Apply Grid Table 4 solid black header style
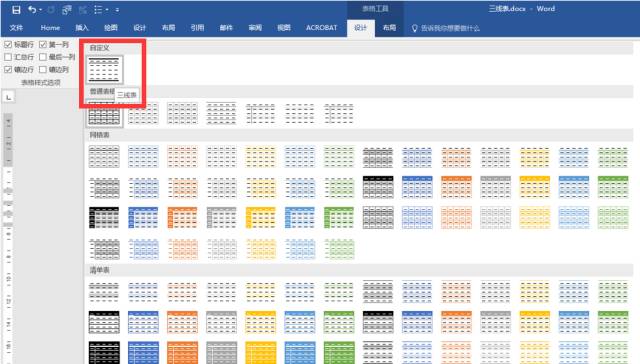Screen dimensions: 640x364 click(378, 187)
